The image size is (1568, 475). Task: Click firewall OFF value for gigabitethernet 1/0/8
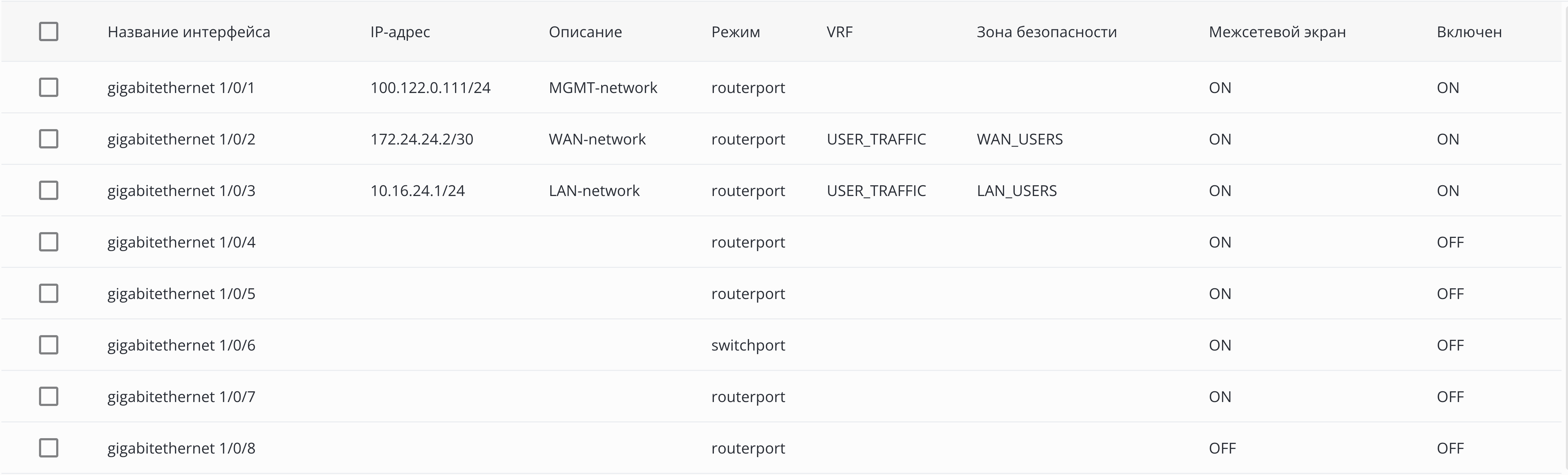[1222, 449]
